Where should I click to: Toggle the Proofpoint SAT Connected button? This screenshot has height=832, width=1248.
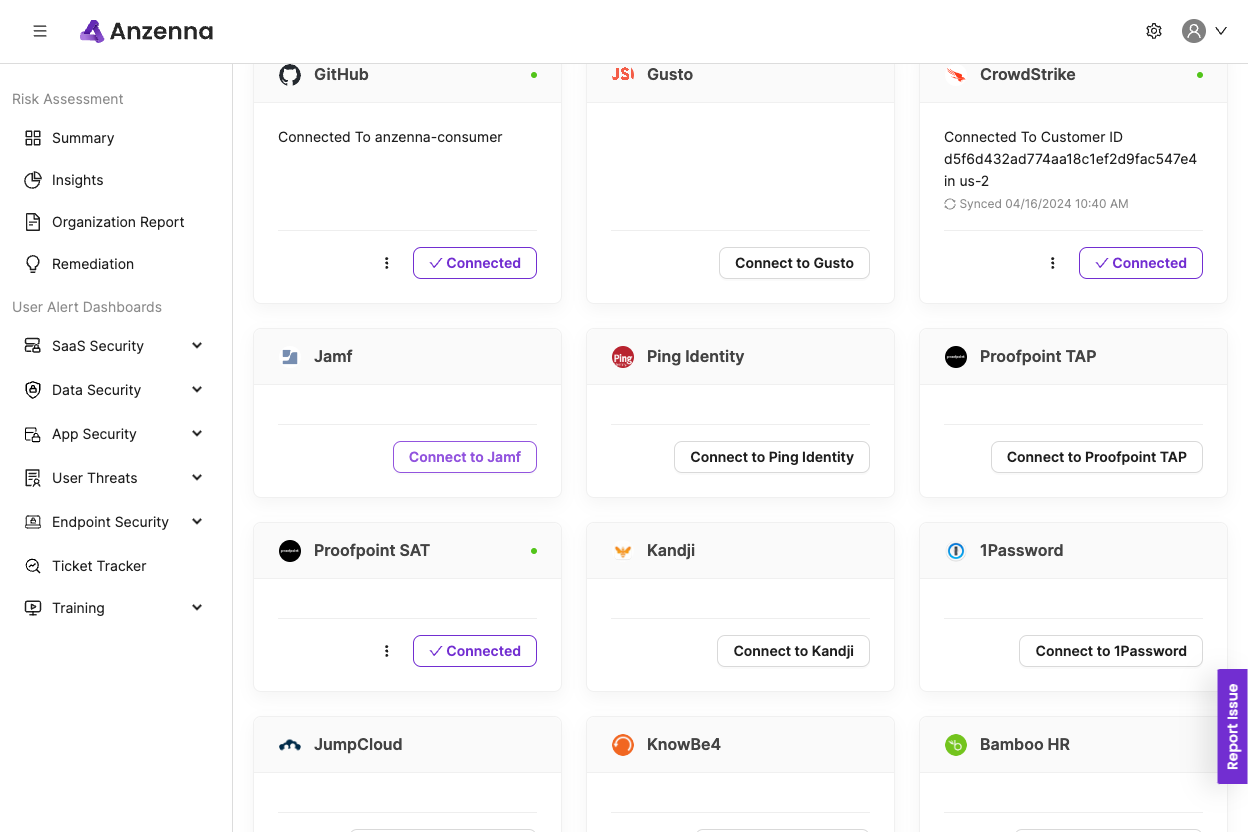click(x=475, y=651)
